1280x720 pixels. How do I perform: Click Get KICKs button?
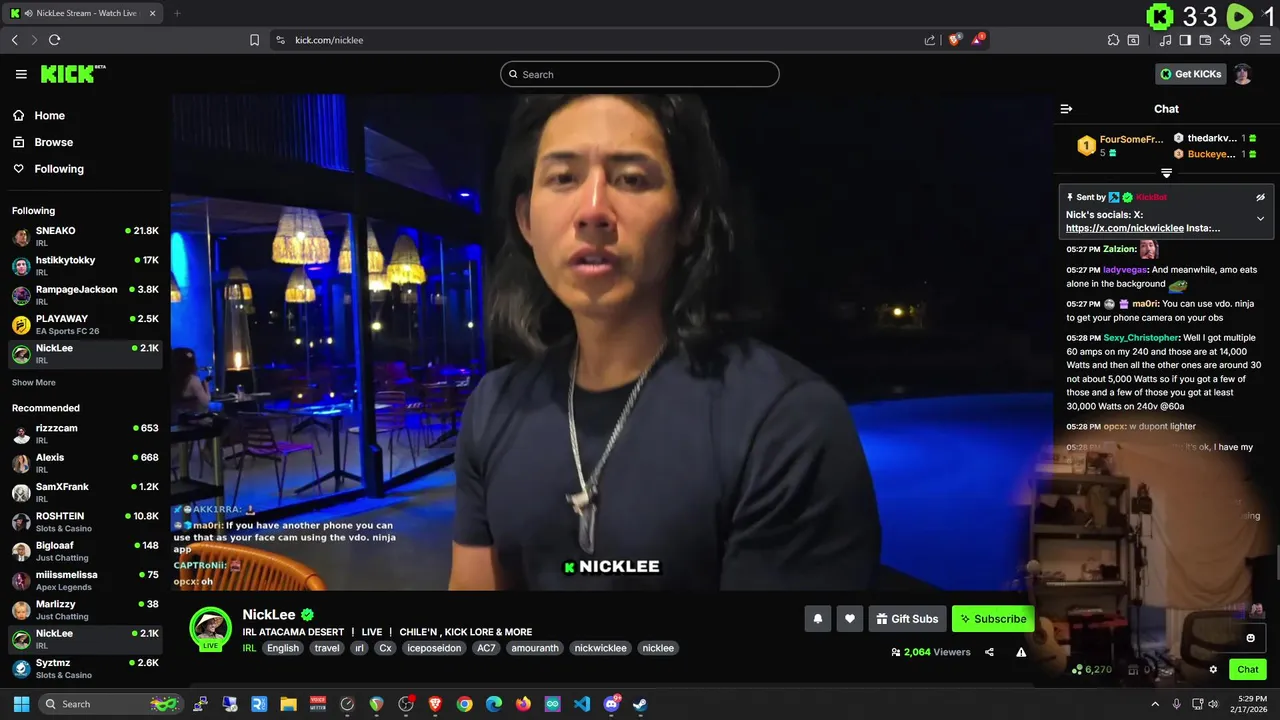click(x=1190, y=74)
